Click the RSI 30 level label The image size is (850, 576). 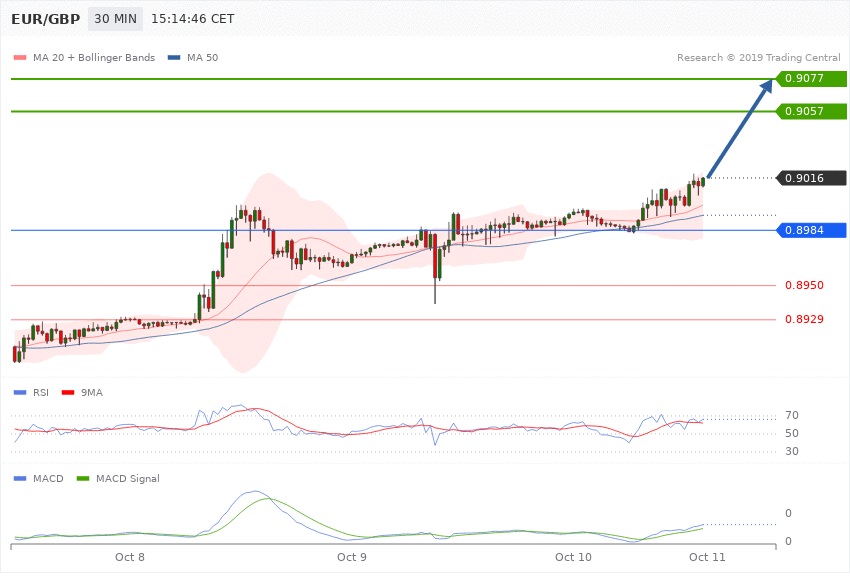click(x=791, y=451)
